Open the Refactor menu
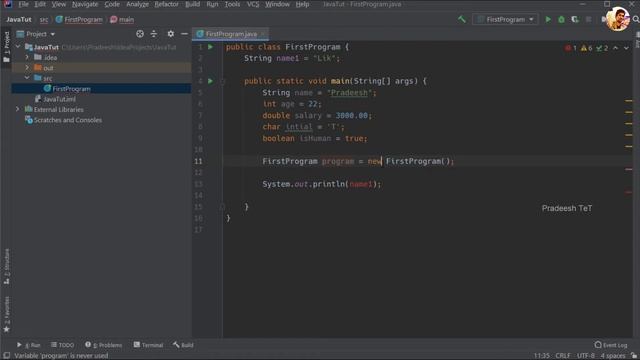This screenshot has height=360, width=640. point(167,4)
